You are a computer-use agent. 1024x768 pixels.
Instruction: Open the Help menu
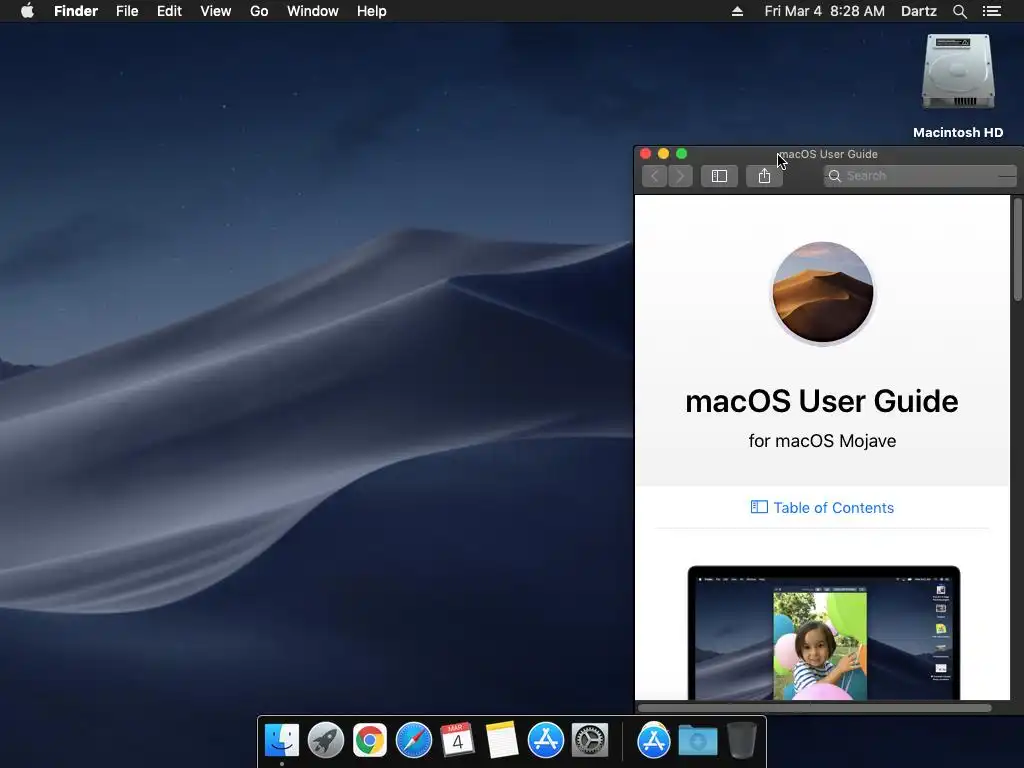[x=372, y=11]
